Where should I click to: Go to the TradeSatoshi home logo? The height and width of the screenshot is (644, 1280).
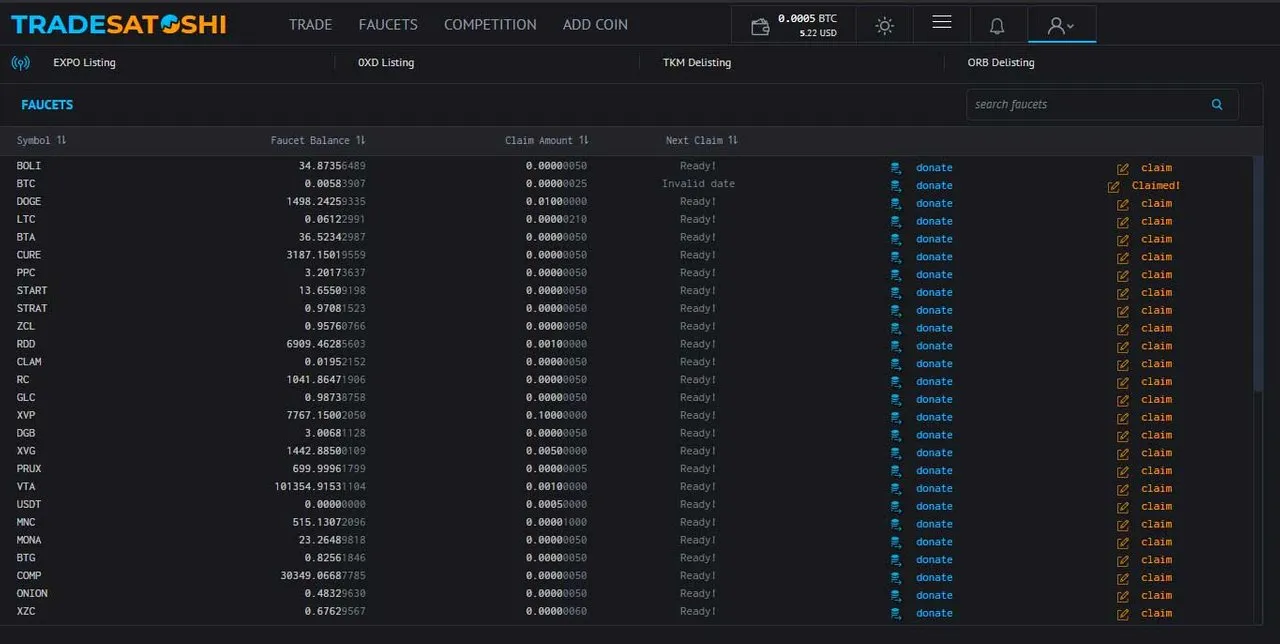point(118,25)
